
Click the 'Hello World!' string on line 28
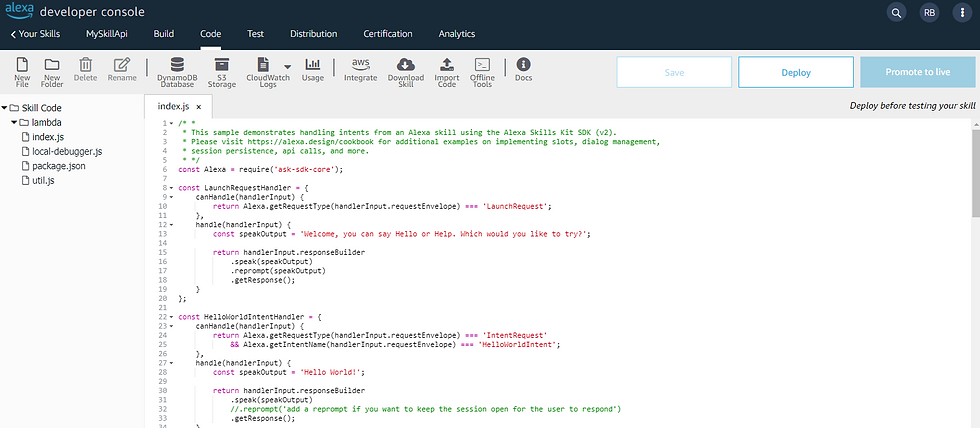[332, 372]
